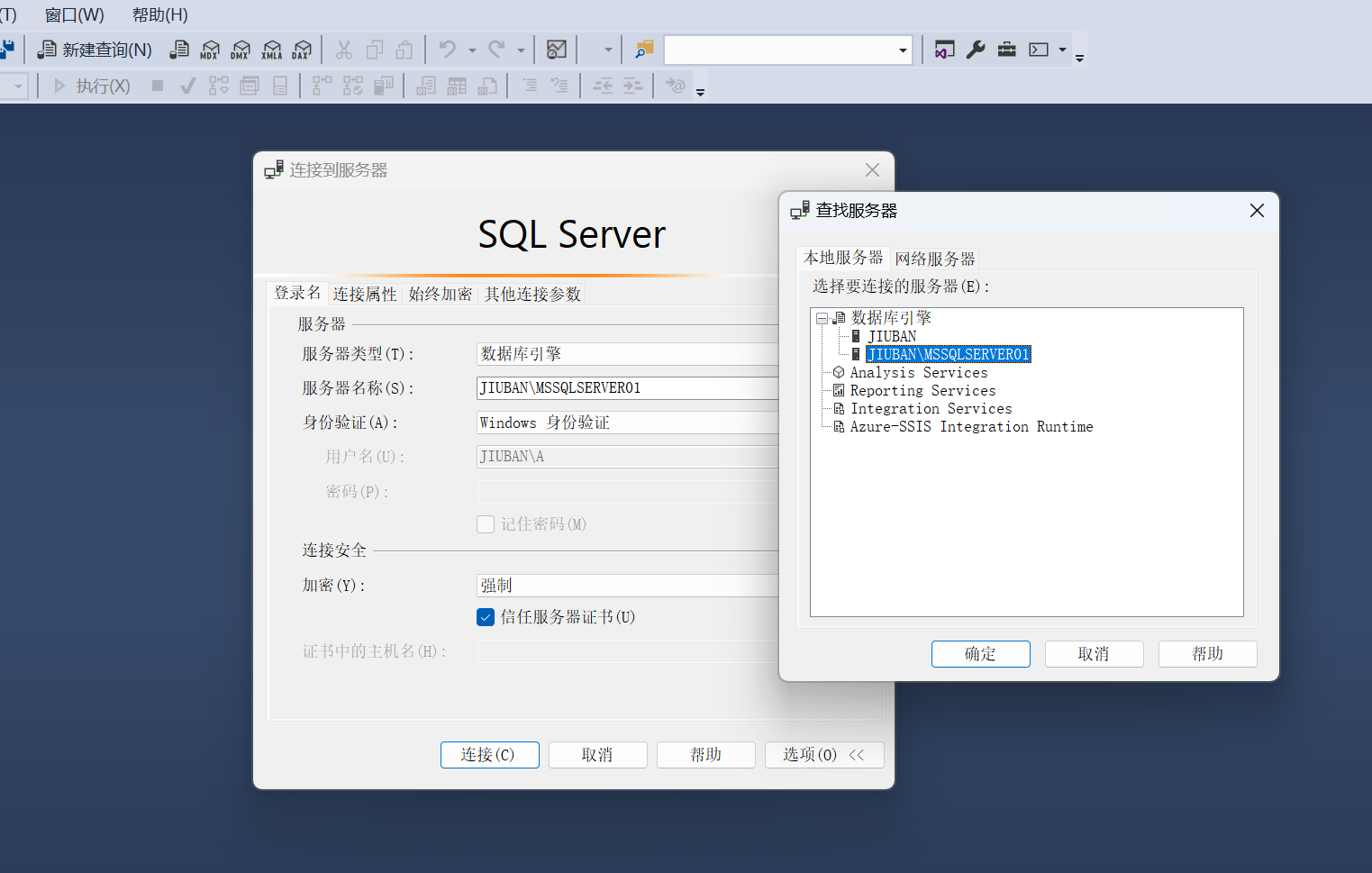The height and width of the screenshot is (873, 1372).
Task: Click 取消 in the 连接到服务器 dialog
Action: (x=598, y=755)
